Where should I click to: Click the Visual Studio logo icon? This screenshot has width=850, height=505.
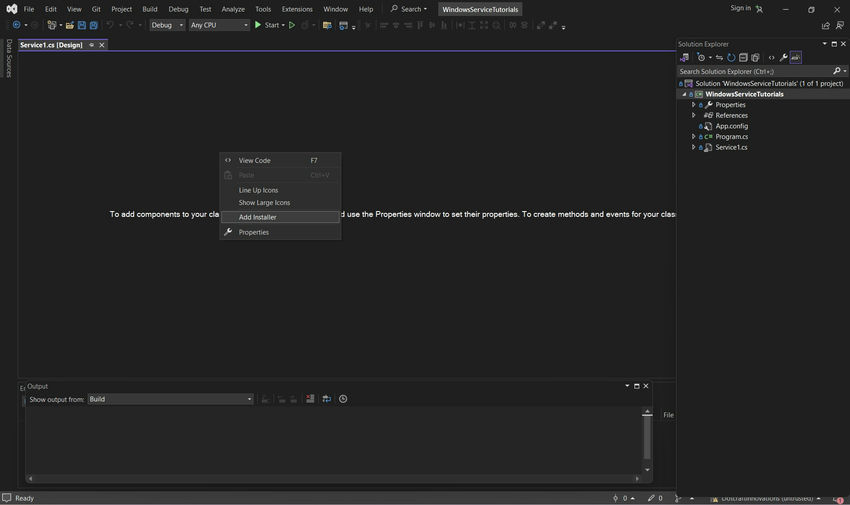(11, 9)
